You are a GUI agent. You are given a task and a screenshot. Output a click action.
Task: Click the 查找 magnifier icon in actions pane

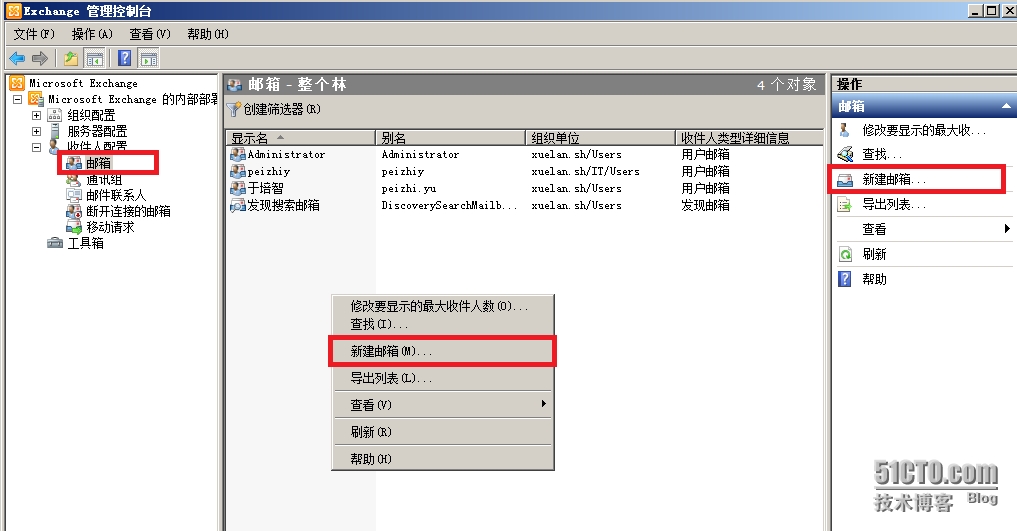(x=845, y=154)
